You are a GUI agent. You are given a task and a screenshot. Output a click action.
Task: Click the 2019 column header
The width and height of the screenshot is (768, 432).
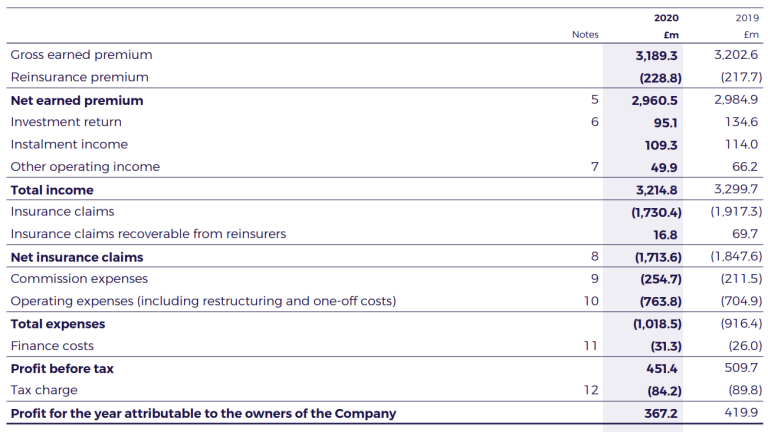747,18
